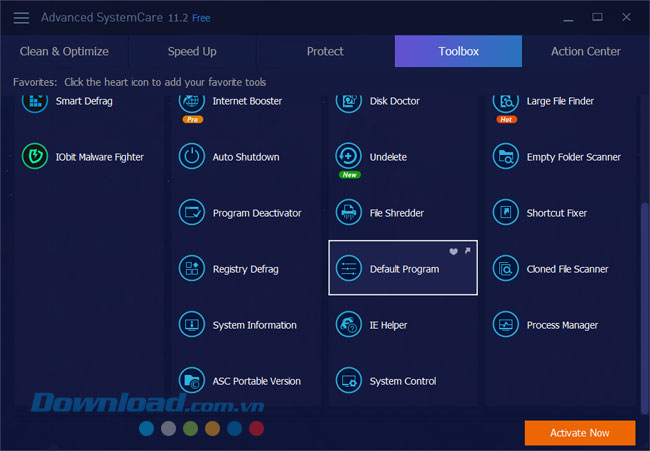Click the Shortcut Fixer label
The height and width of the screenshot is (451, 650).
tap(557, 213)
